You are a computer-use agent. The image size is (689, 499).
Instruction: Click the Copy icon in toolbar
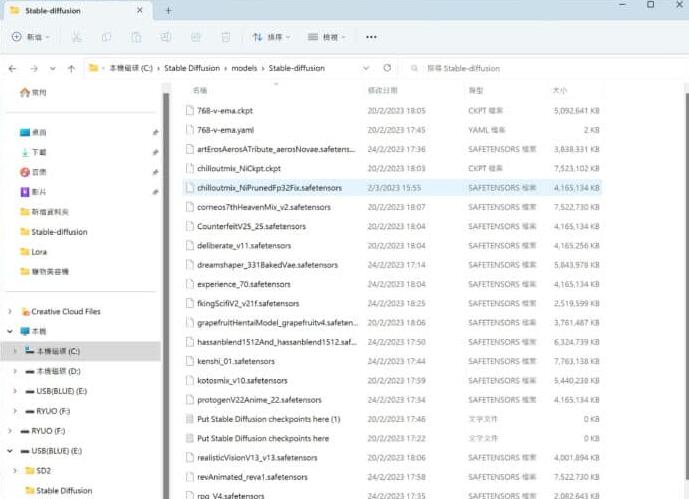tap(106, 37)
